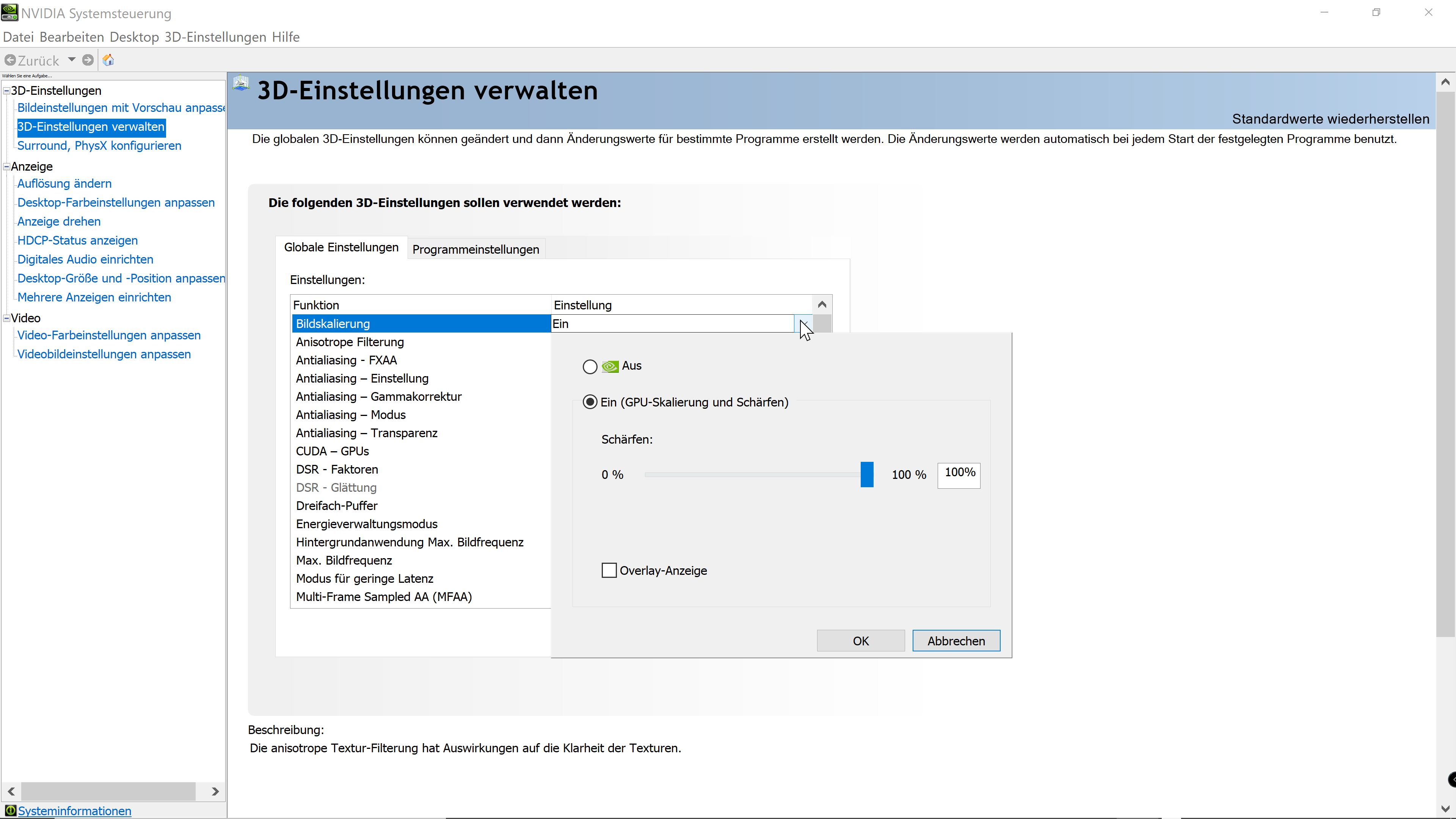Click the forward arrow navigation icon
1456x819 pixels.
coord(88,60)
